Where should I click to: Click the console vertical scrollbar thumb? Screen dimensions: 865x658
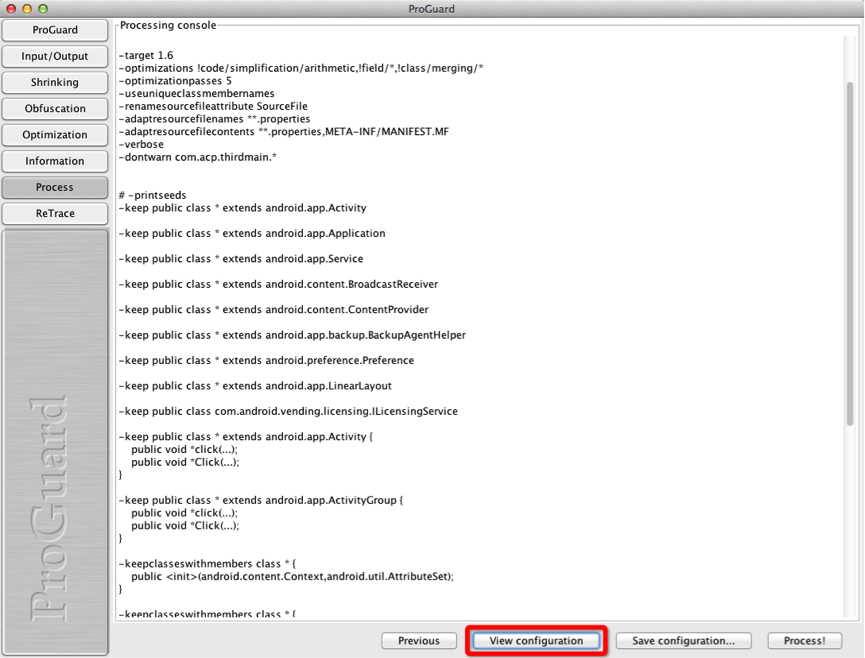[x=850, y=254]
